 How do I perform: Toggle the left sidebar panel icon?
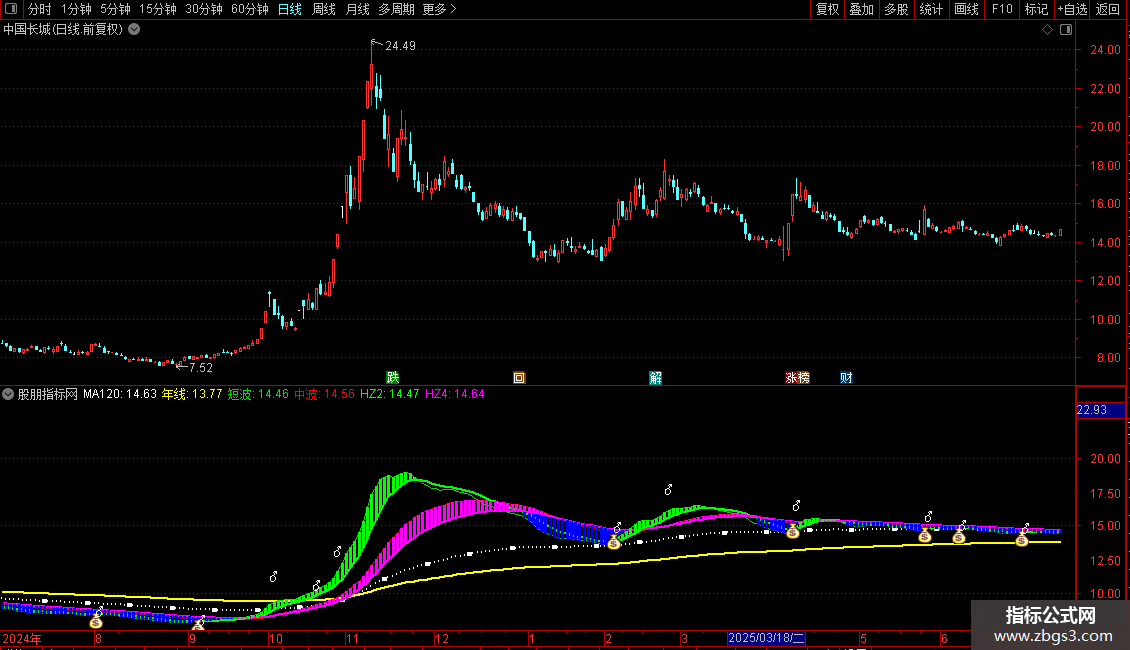[11, 9]
